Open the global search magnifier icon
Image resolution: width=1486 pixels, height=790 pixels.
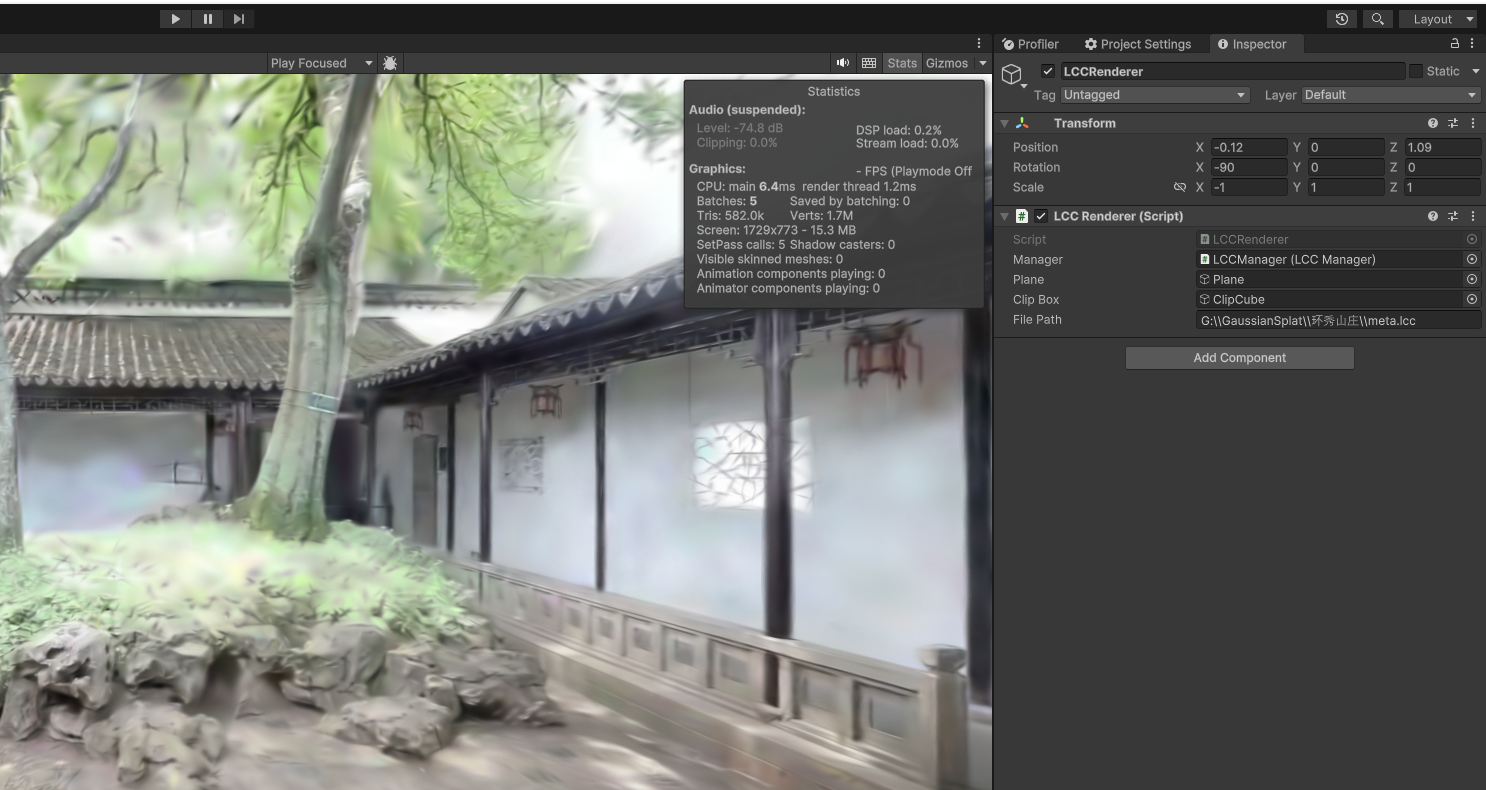tap(1377, 19)
